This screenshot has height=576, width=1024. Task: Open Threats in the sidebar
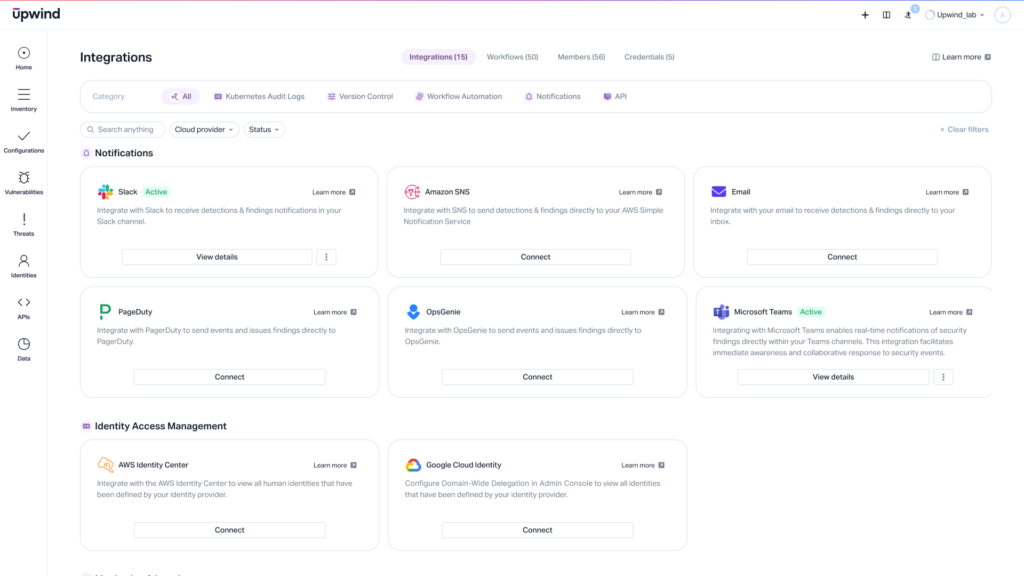[24, 225]
